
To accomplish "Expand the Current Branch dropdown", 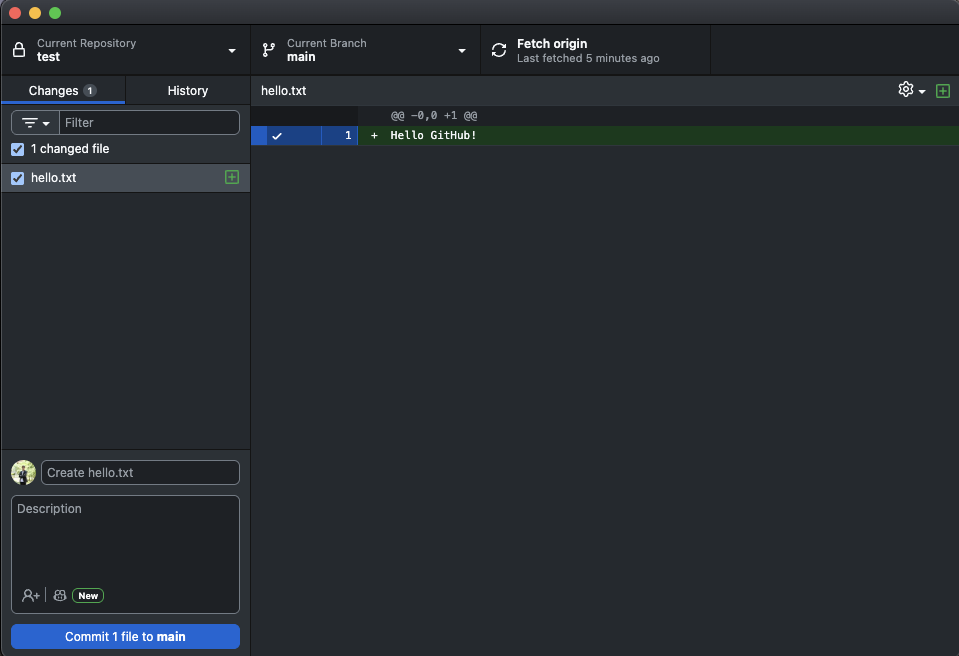I will click(365, 50).
